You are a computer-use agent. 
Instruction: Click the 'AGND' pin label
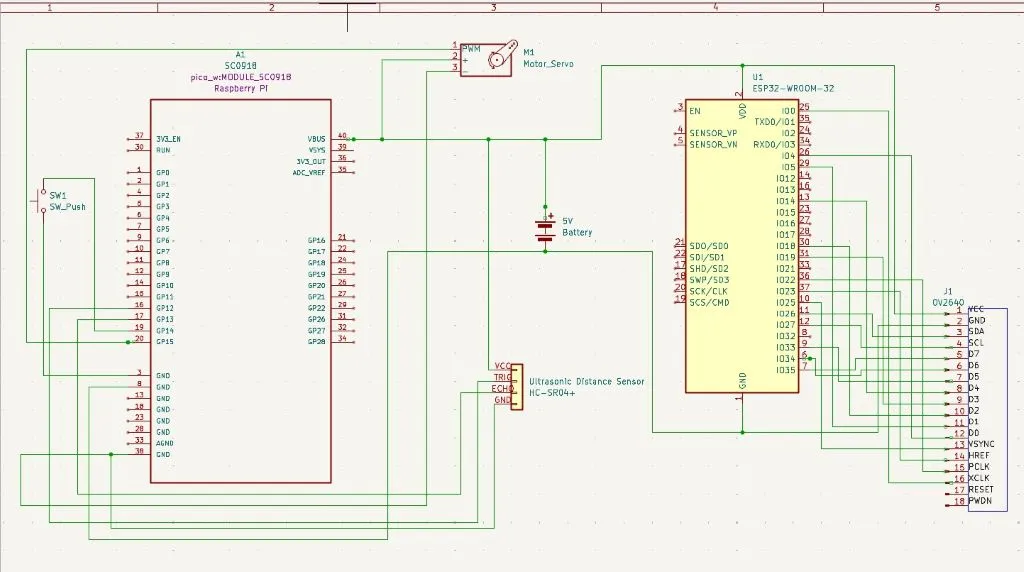(165, 443)
